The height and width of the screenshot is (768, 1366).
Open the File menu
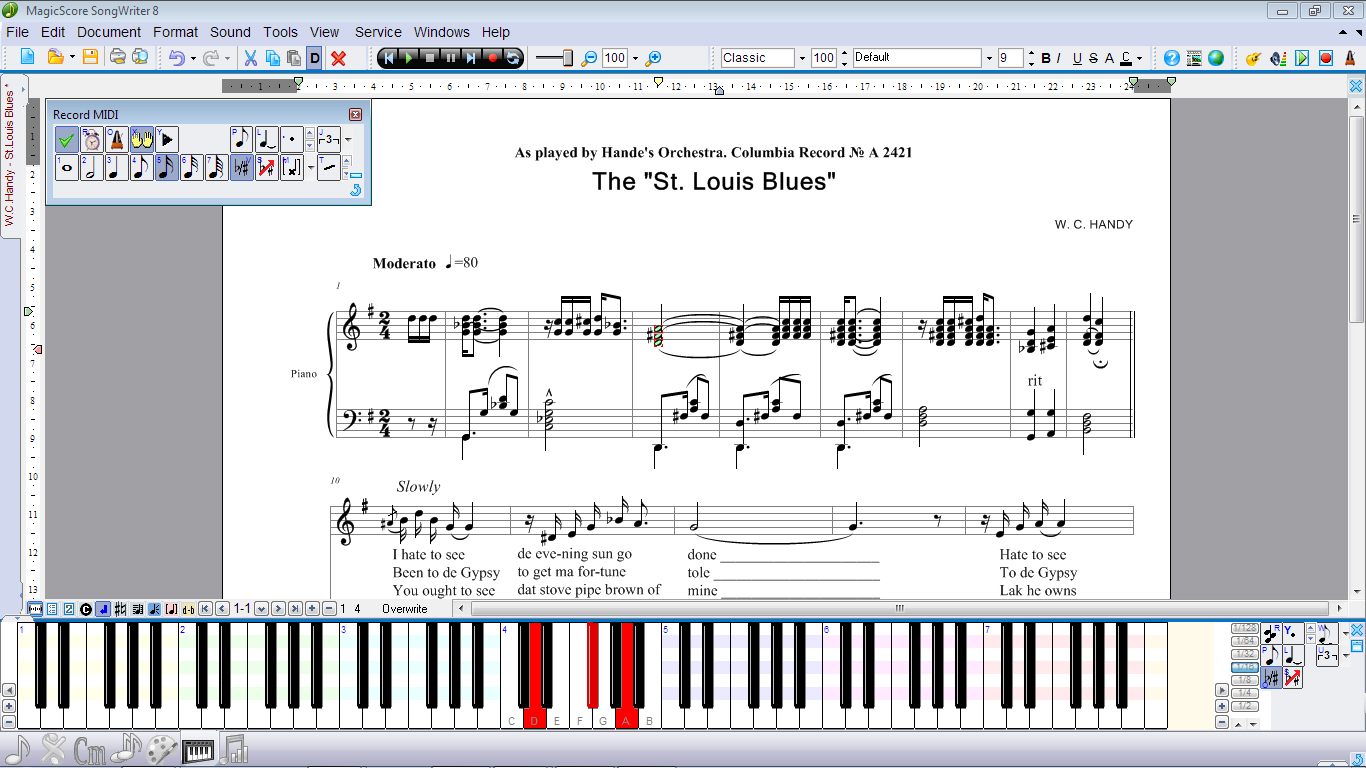[17, 32]
